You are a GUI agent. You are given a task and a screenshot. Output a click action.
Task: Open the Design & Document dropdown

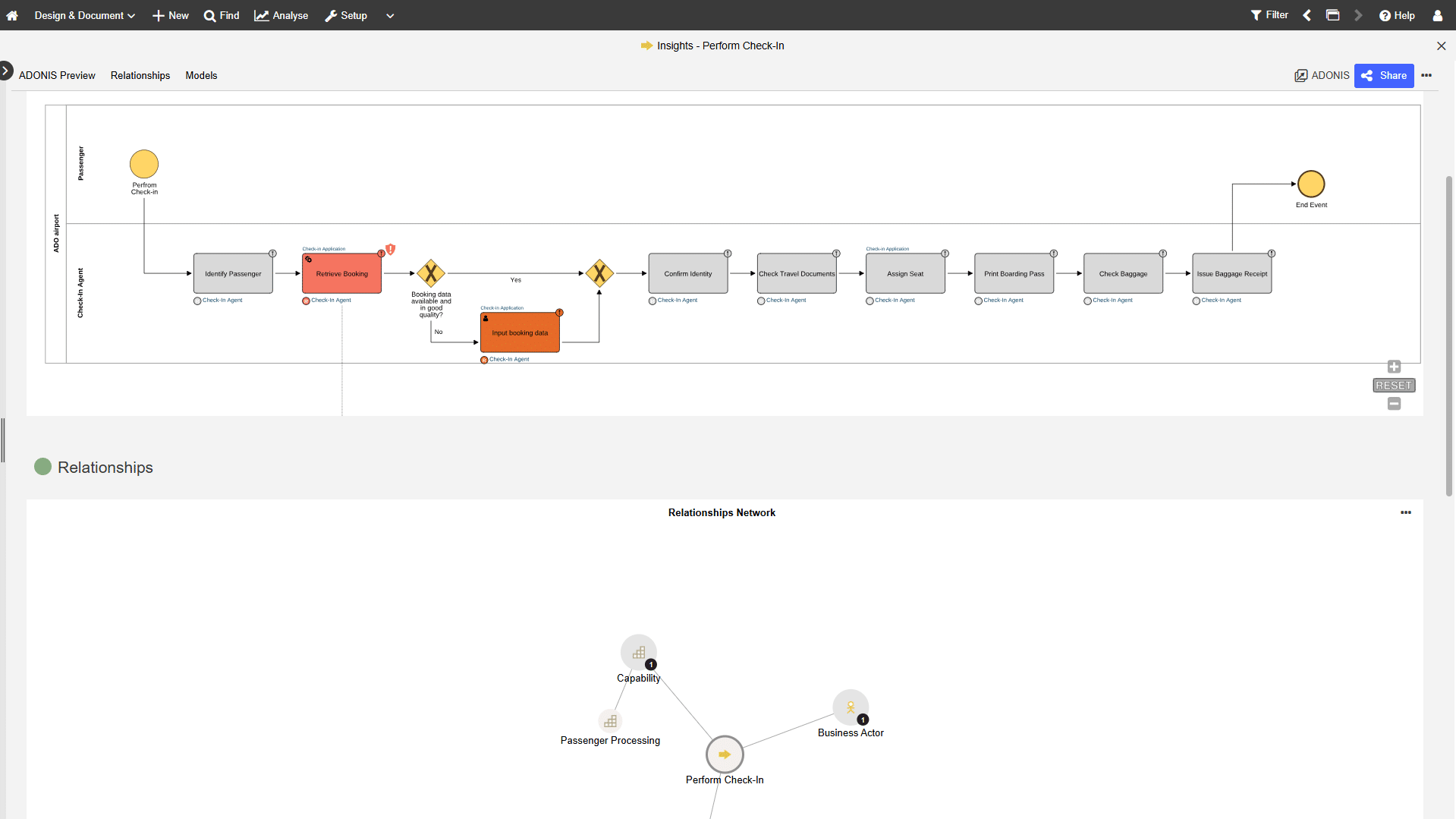pyautogui.click(x=84, y=15)
